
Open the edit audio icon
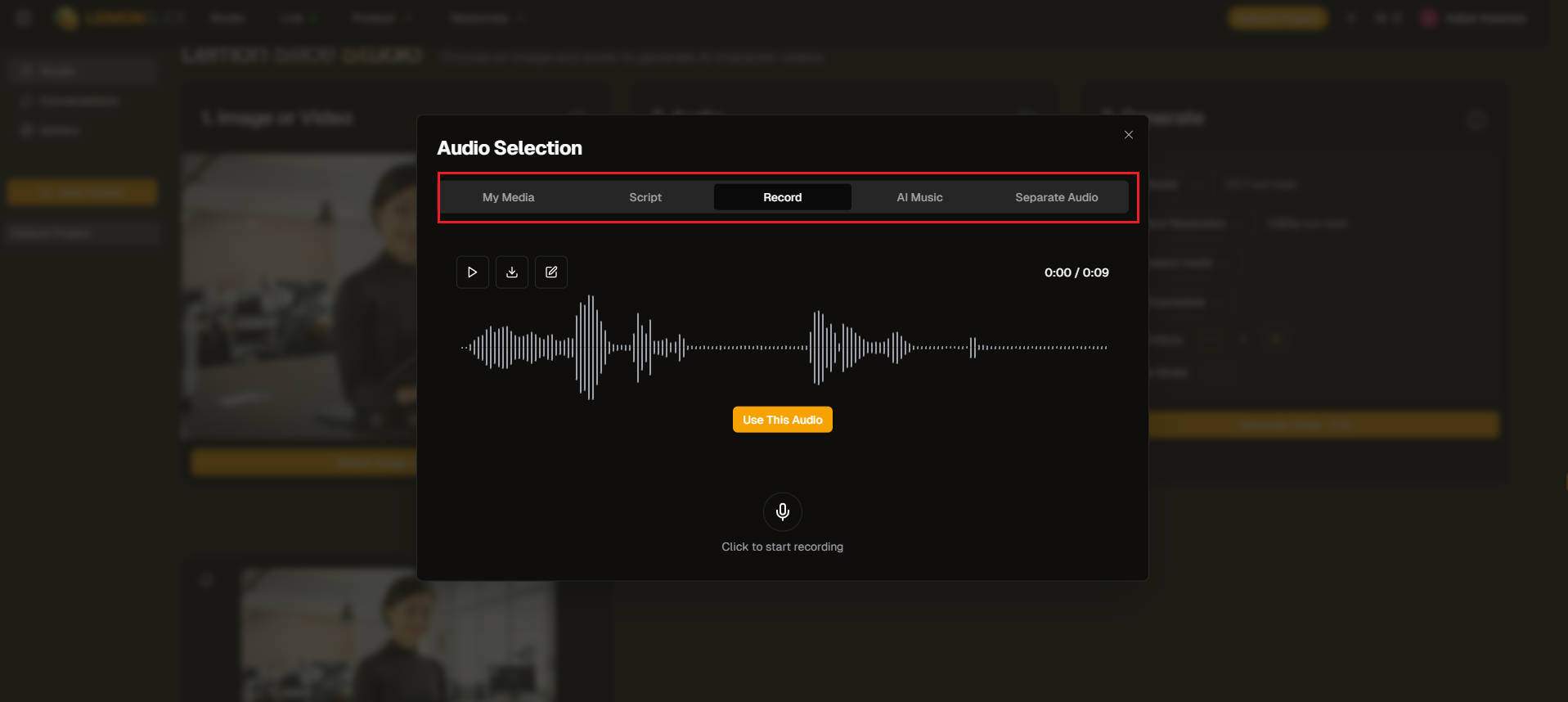[x=551, y=272]
